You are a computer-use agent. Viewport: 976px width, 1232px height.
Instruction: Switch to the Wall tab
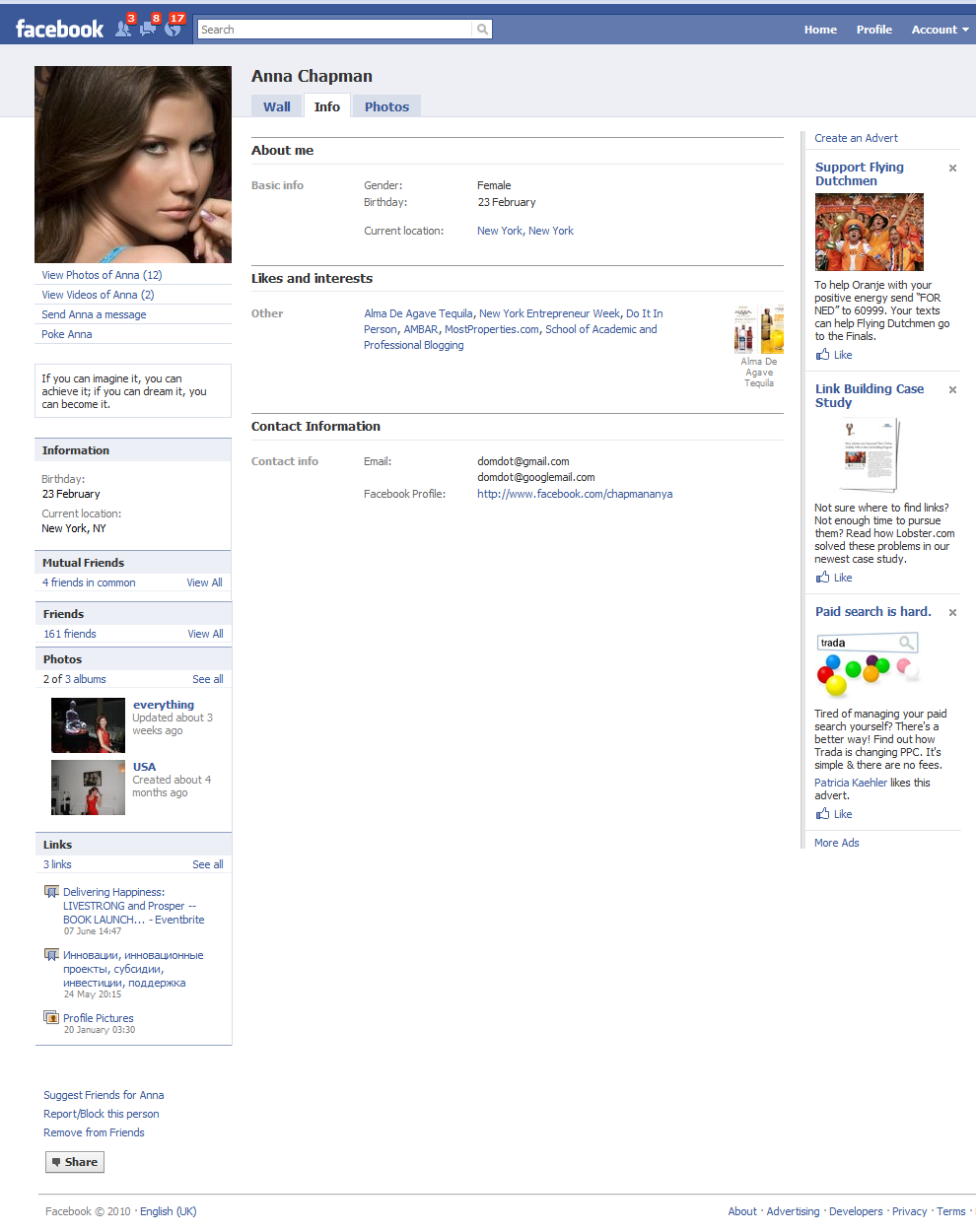(277, 106)
